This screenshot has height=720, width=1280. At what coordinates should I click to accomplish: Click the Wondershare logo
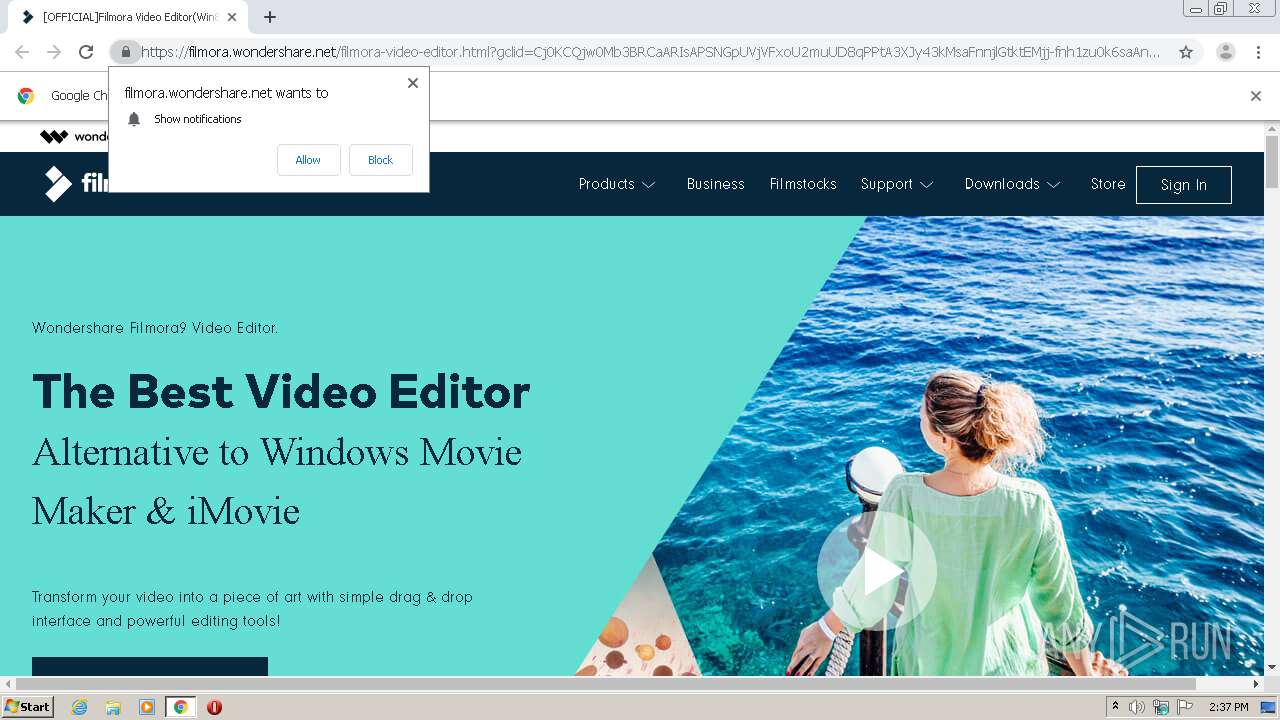click(x=74, y=137)
